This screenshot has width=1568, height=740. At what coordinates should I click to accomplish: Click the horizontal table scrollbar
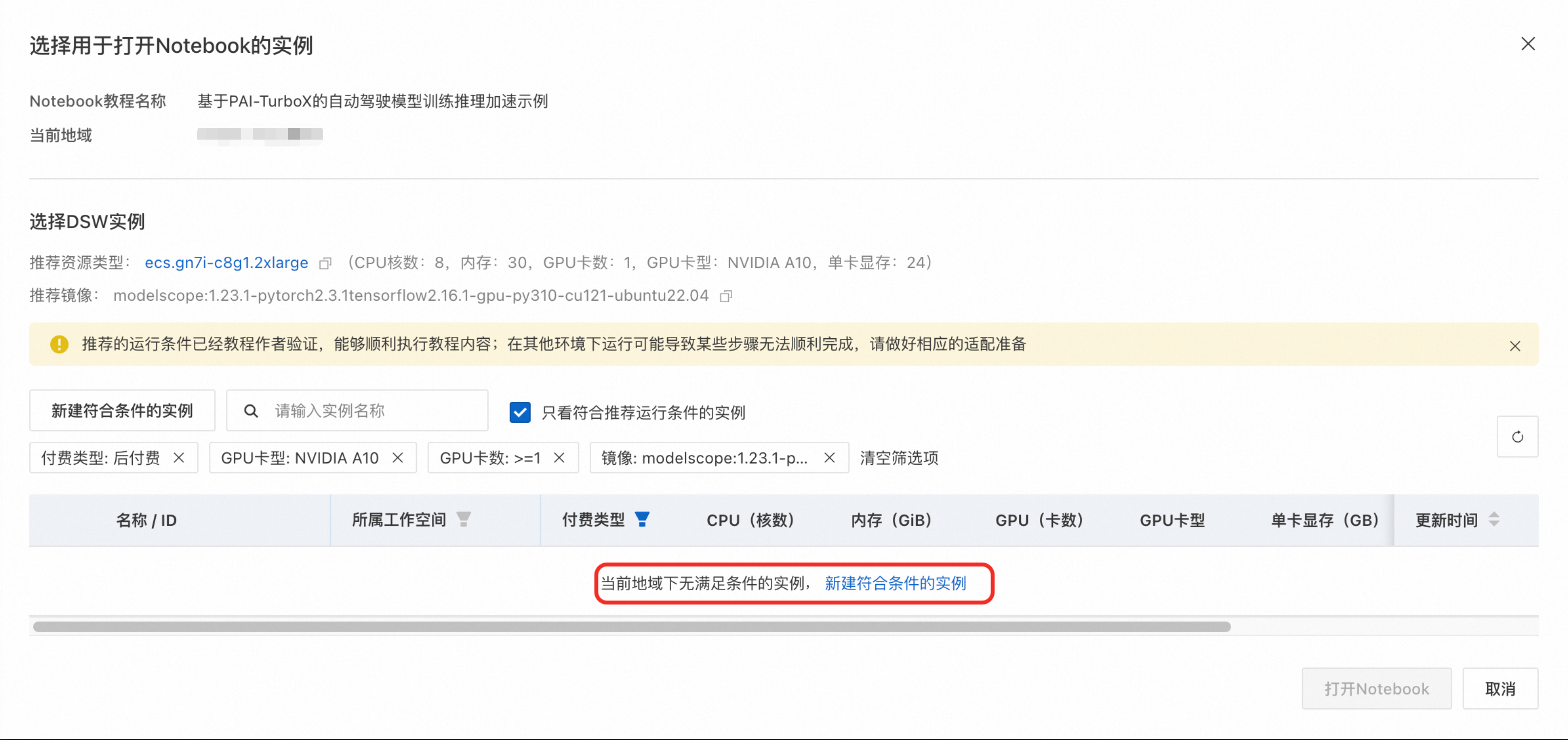click(x=632, y=627)
